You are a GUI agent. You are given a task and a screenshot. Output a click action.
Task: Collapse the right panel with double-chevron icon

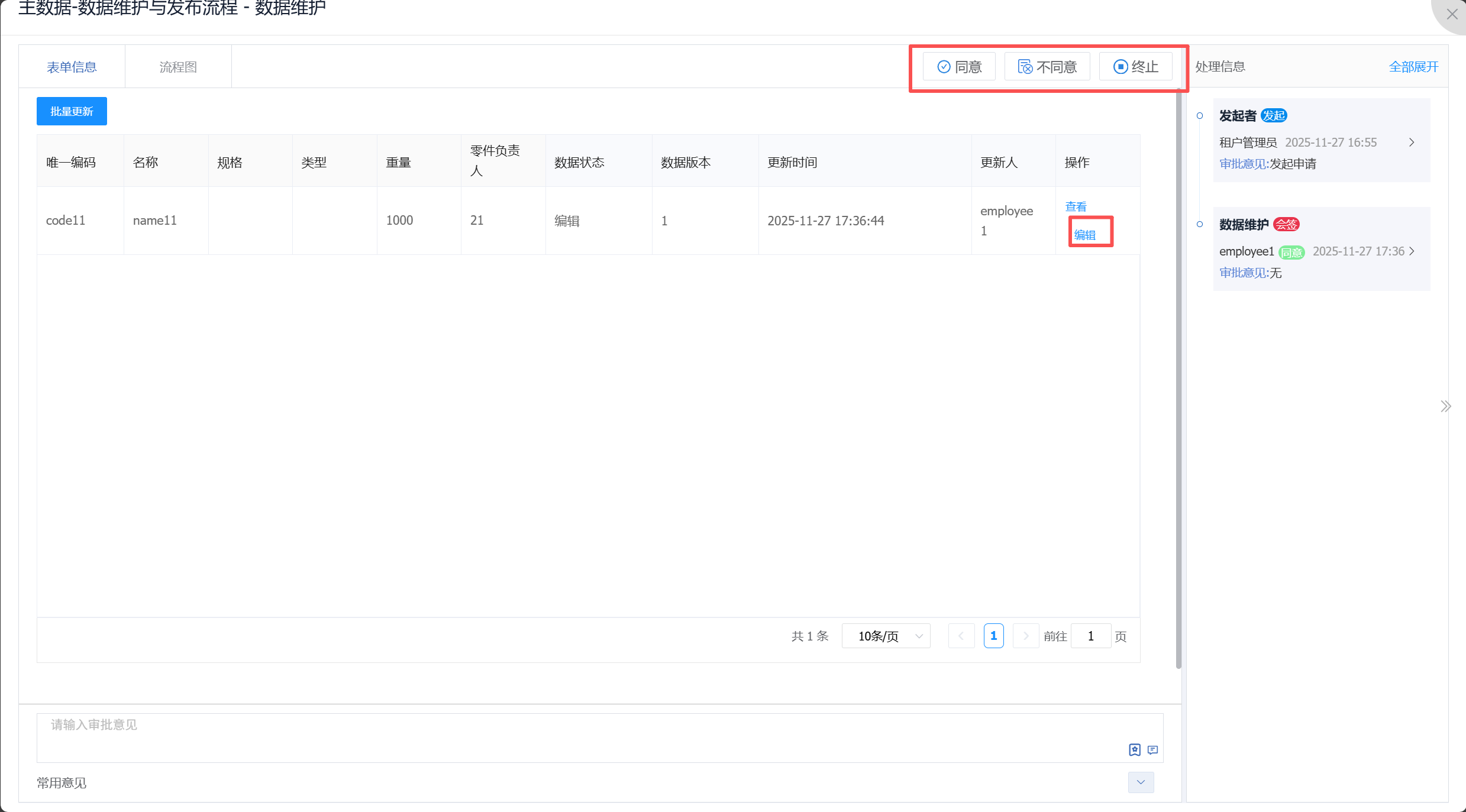1445,406
